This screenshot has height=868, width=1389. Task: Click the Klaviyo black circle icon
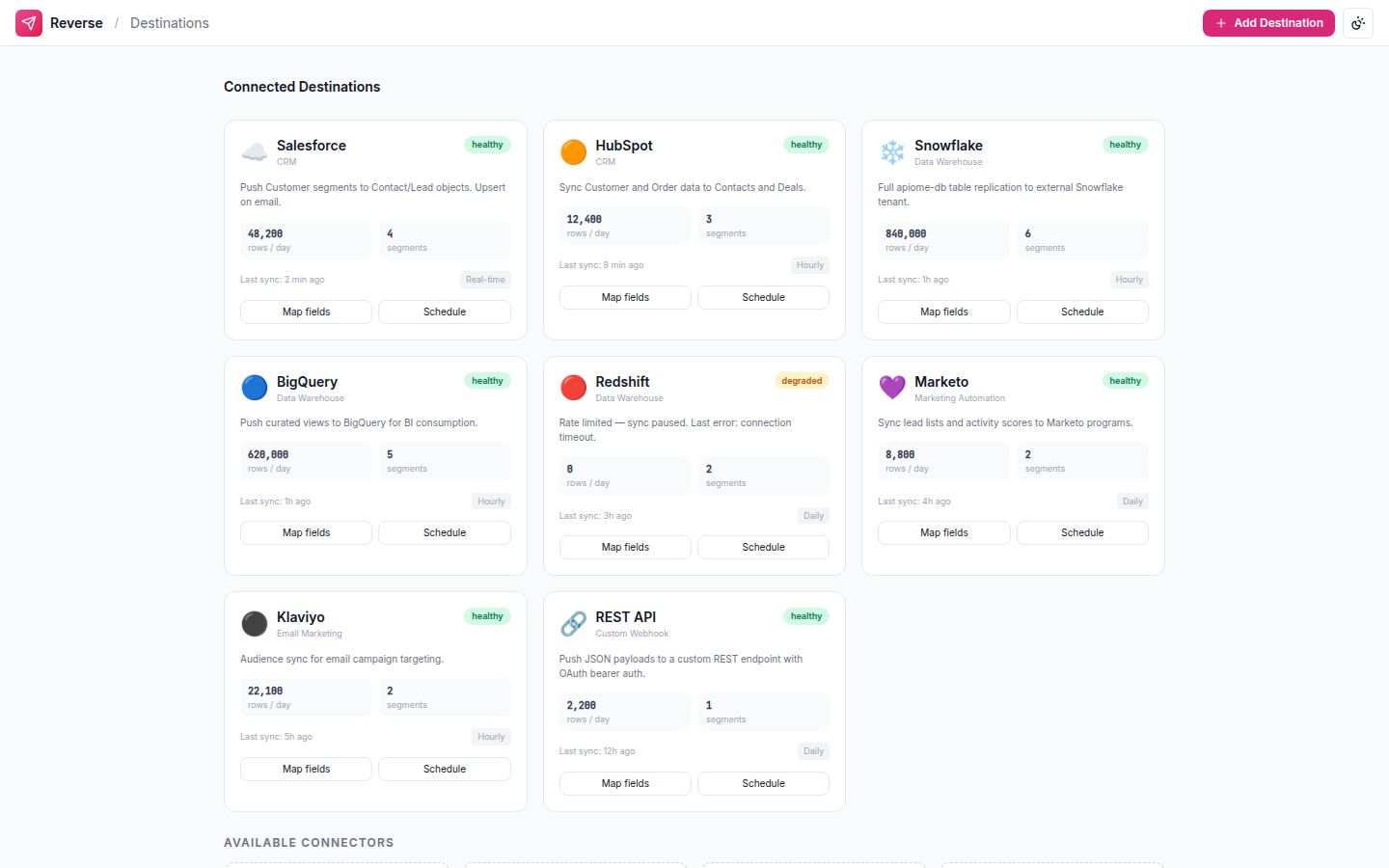point(255,624)
